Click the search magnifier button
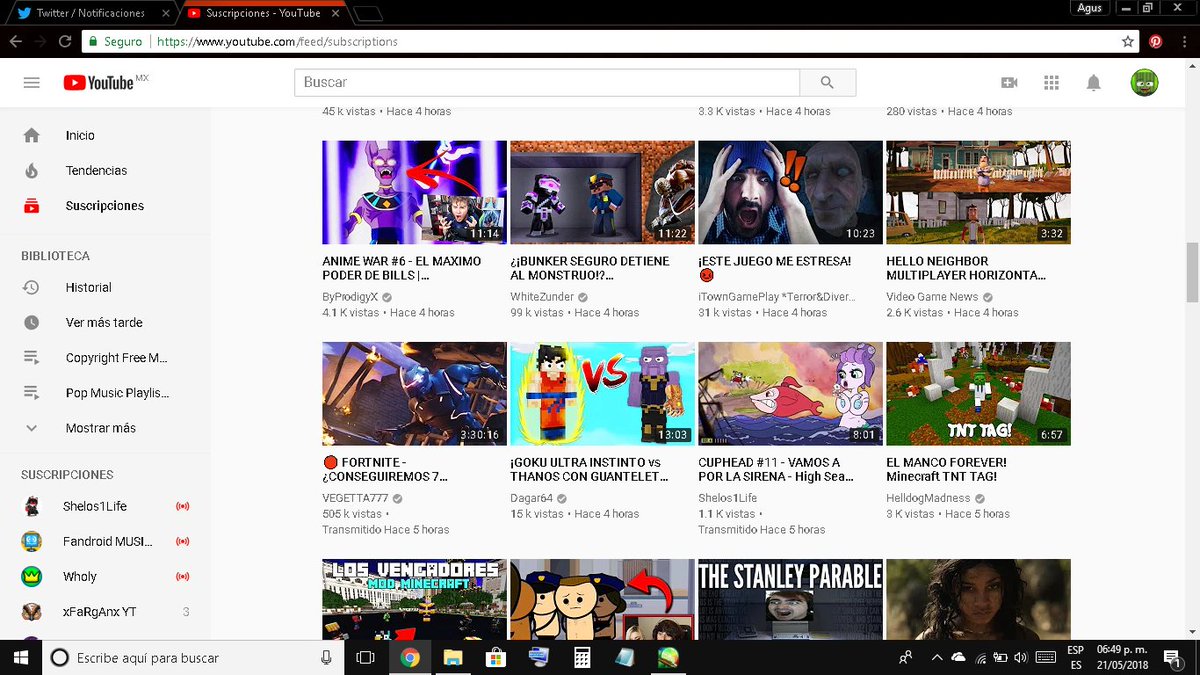 click(827, 82)
